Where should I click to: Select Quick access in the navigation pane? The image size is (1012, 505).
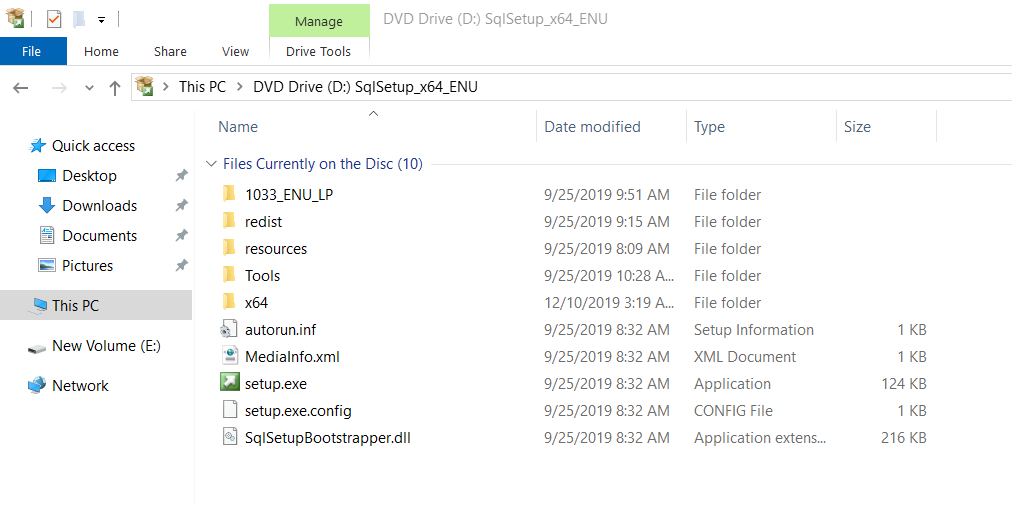(x=93, y=146)
